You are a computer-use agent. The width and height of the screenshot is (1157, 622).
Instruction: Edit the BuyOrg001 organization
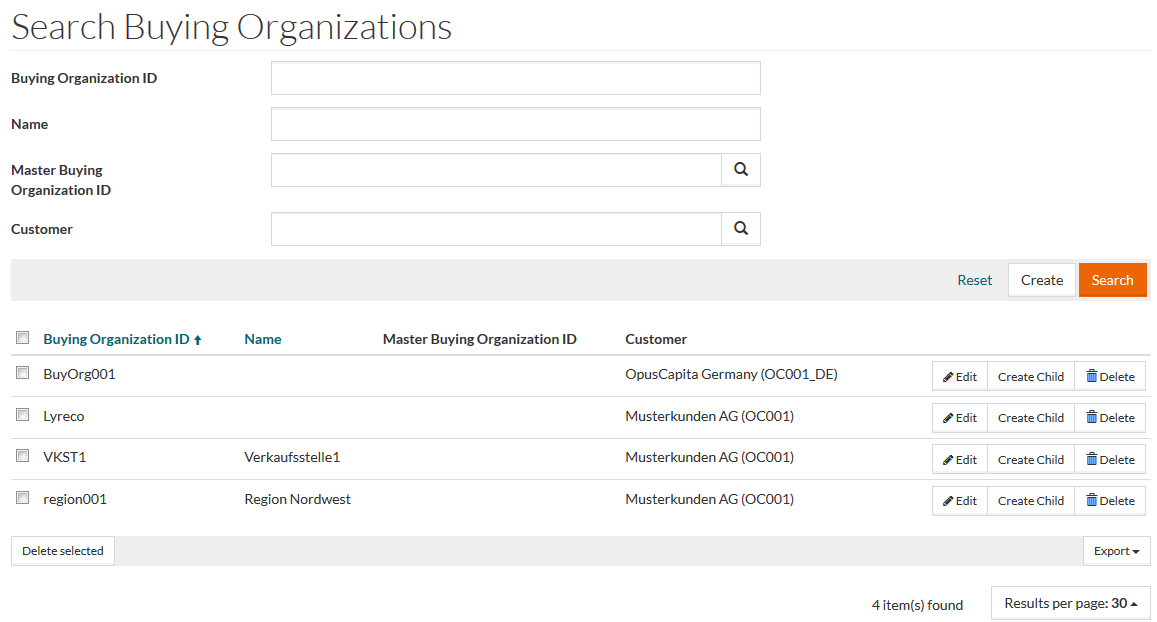coord(959,376)
